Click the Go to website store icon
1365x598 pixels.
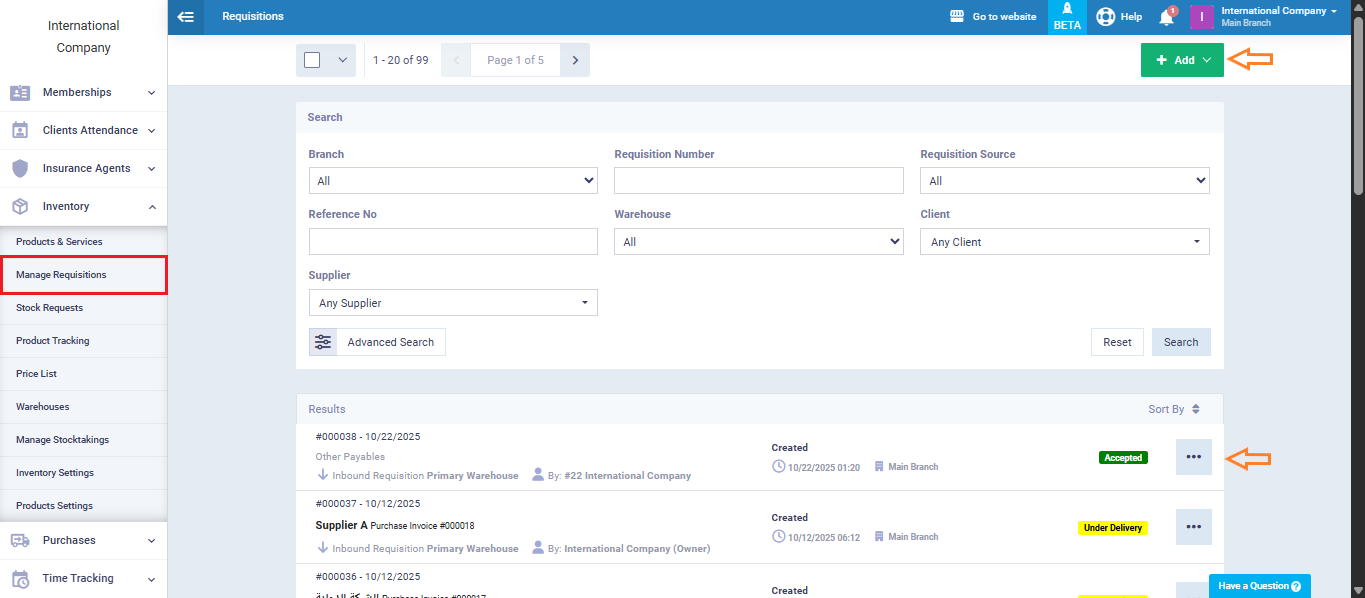(956, 17)
